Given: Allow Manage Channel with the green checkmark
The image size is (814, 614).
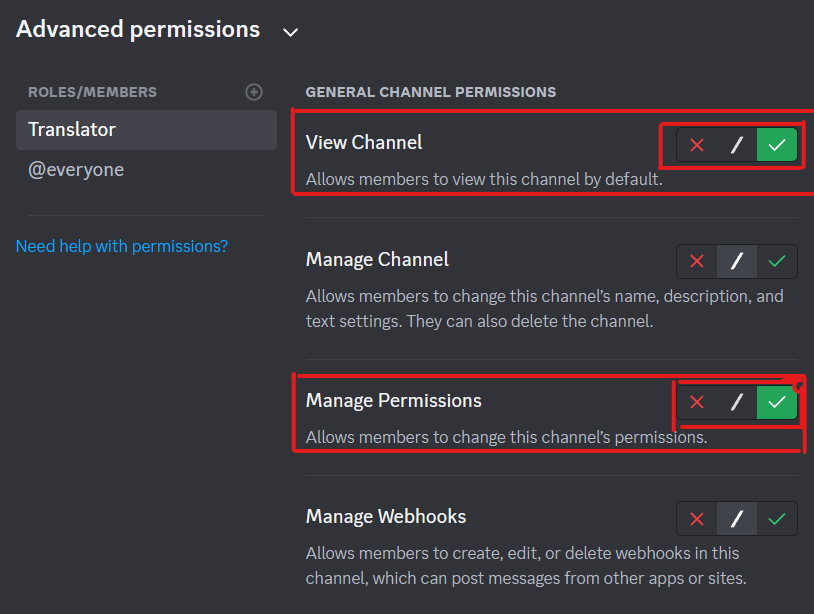Looking at the screenshot, I should (x=777, y=261).
